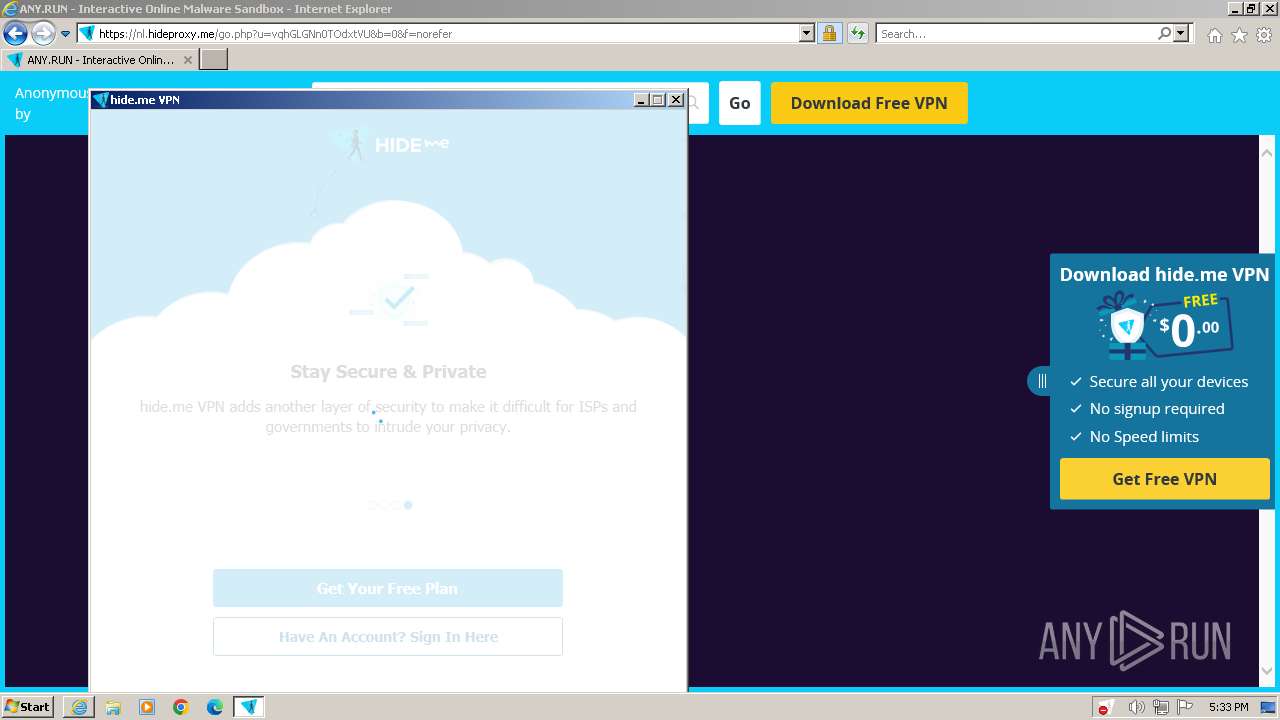Image resolution: width=1280 pixels, height=720 pixels.
Task: Open the search provider dropdown
Action: (1181, 33)
